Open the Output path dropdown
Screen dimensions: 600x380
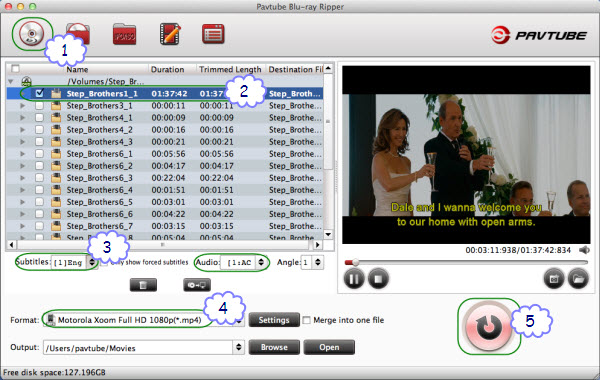click(x=238, y=347)
